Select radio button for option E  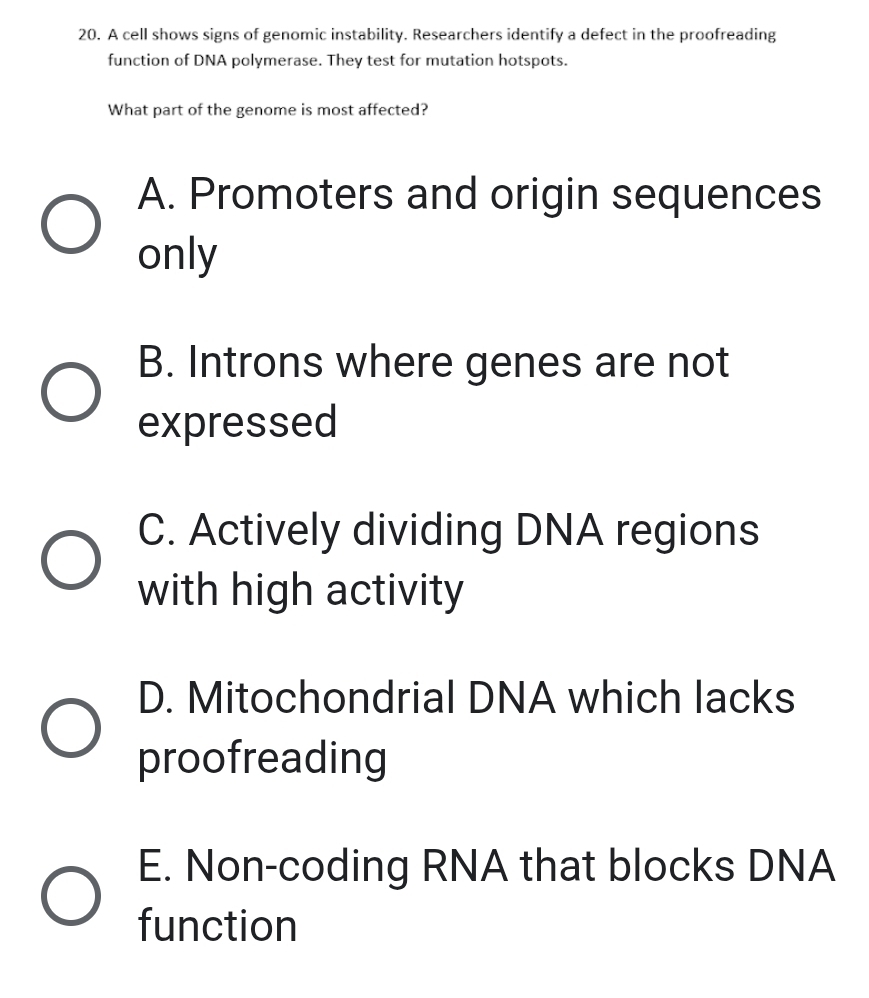point(71,896)
